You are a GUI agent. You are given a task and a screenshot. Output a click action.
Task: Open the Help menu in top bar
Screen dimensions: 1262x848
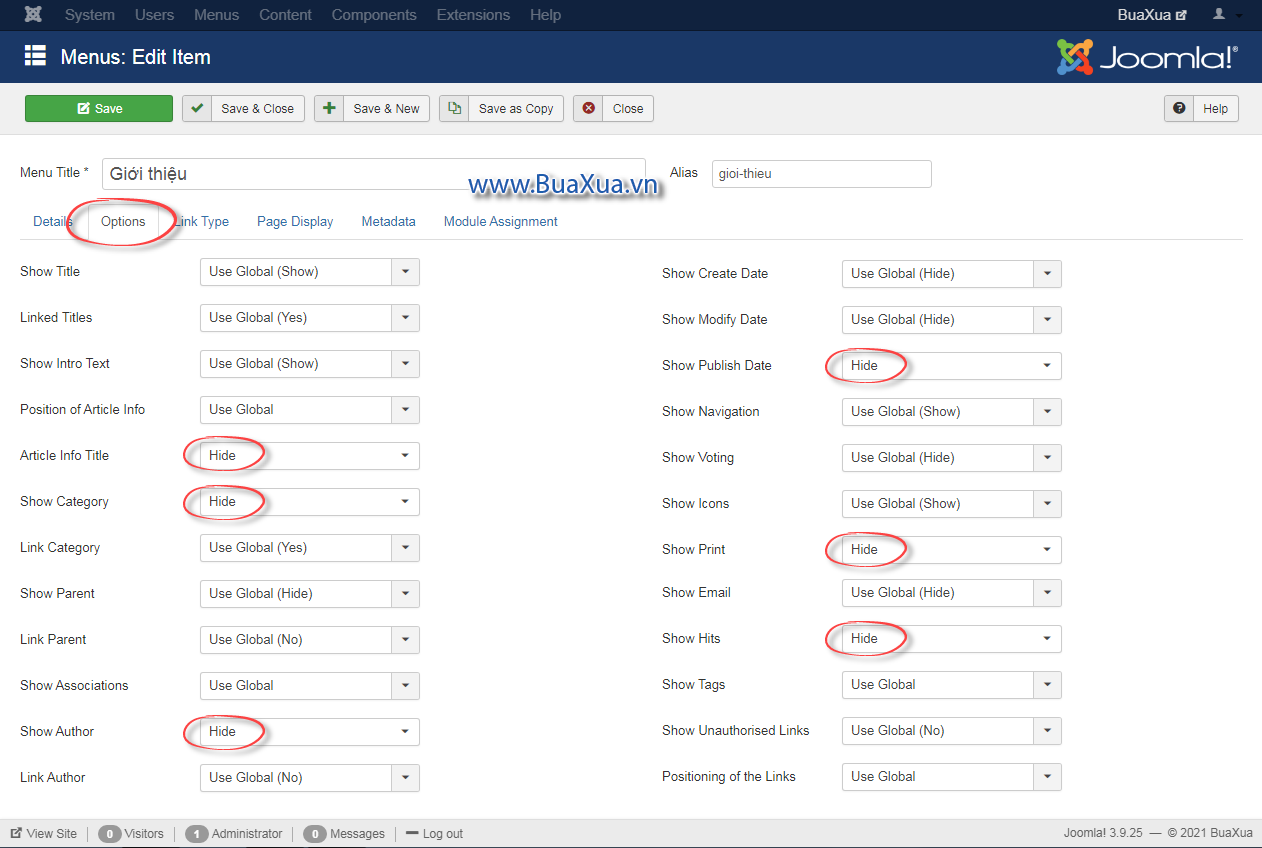[x=545, y=15]
